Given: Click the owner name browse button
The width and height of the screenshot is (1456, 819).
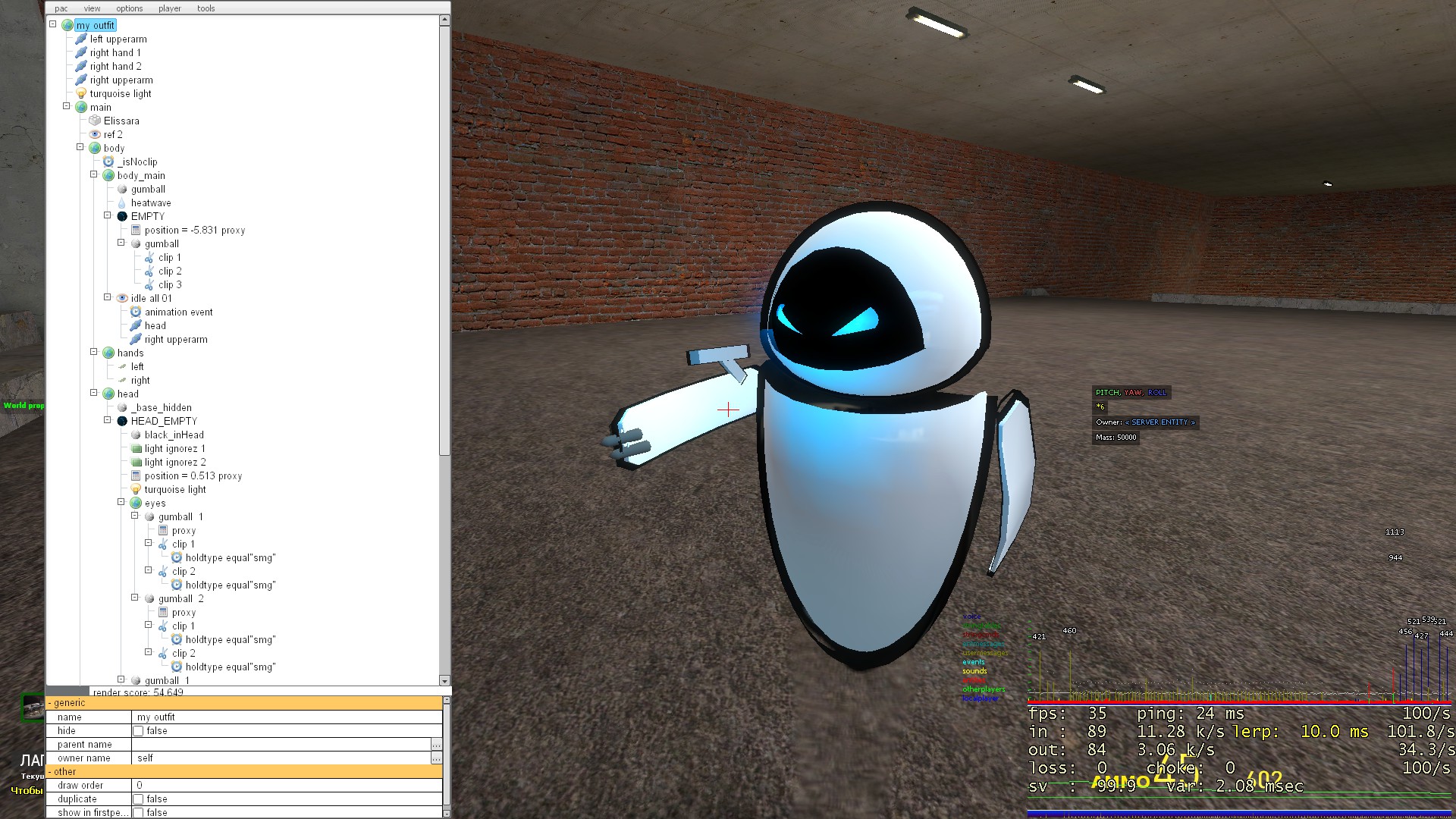Looking at the screenshot, I should click(x=436, y=758).
